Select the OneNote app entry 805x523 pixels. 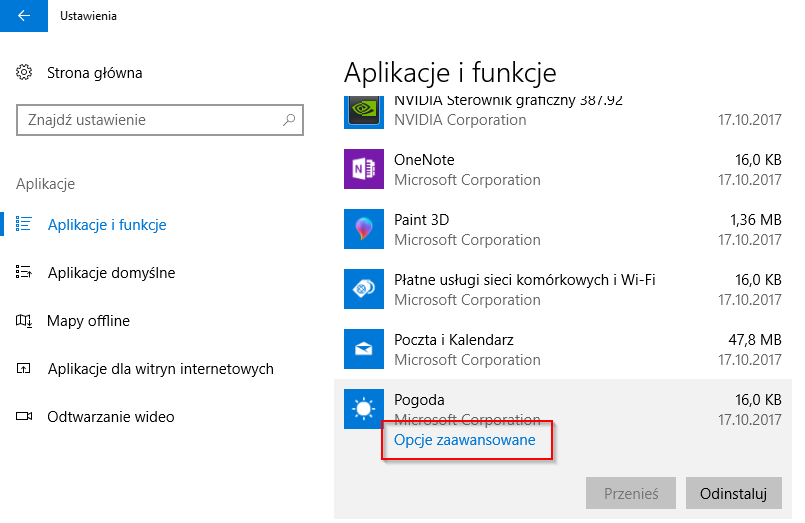click(x=563, y=169)
